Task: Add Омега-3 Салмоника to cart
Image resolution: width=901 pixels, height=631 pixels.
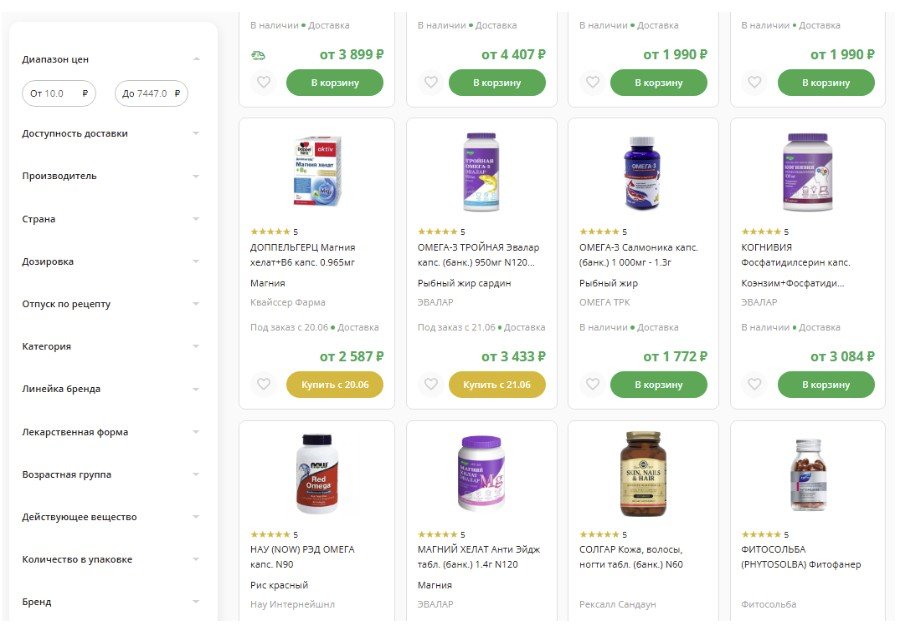Action: click(658, 384)
